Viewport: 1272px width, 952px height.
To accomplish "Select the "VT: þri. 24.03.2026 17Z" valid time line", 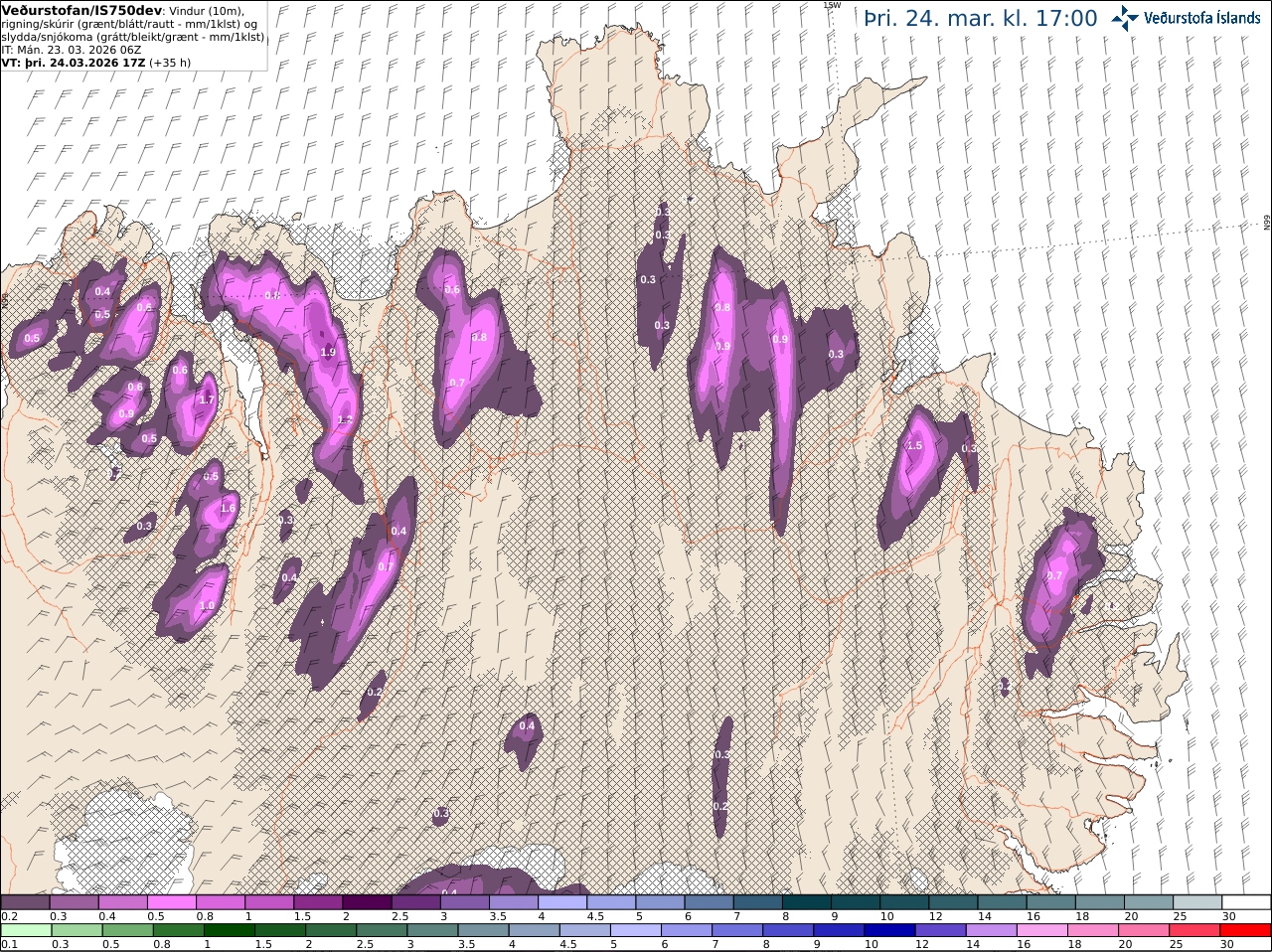I will (74, 62).
